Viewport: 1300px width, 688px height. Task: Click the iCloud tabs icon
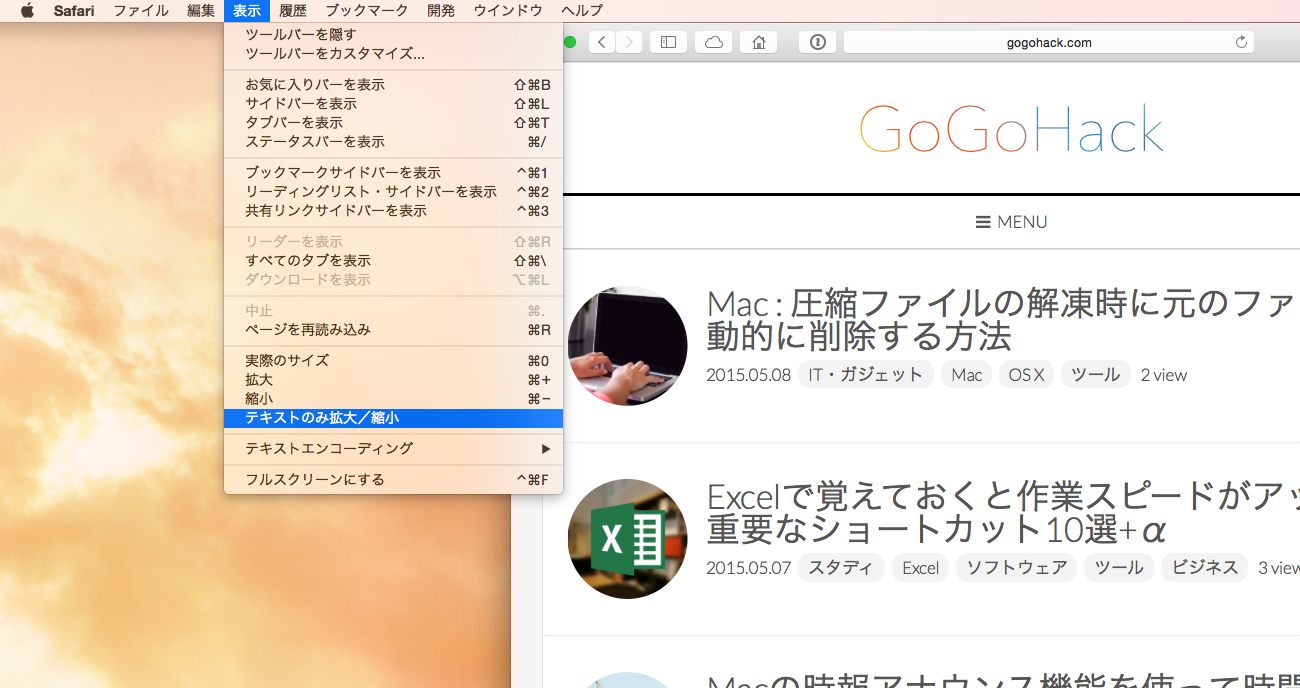point(714,42)
